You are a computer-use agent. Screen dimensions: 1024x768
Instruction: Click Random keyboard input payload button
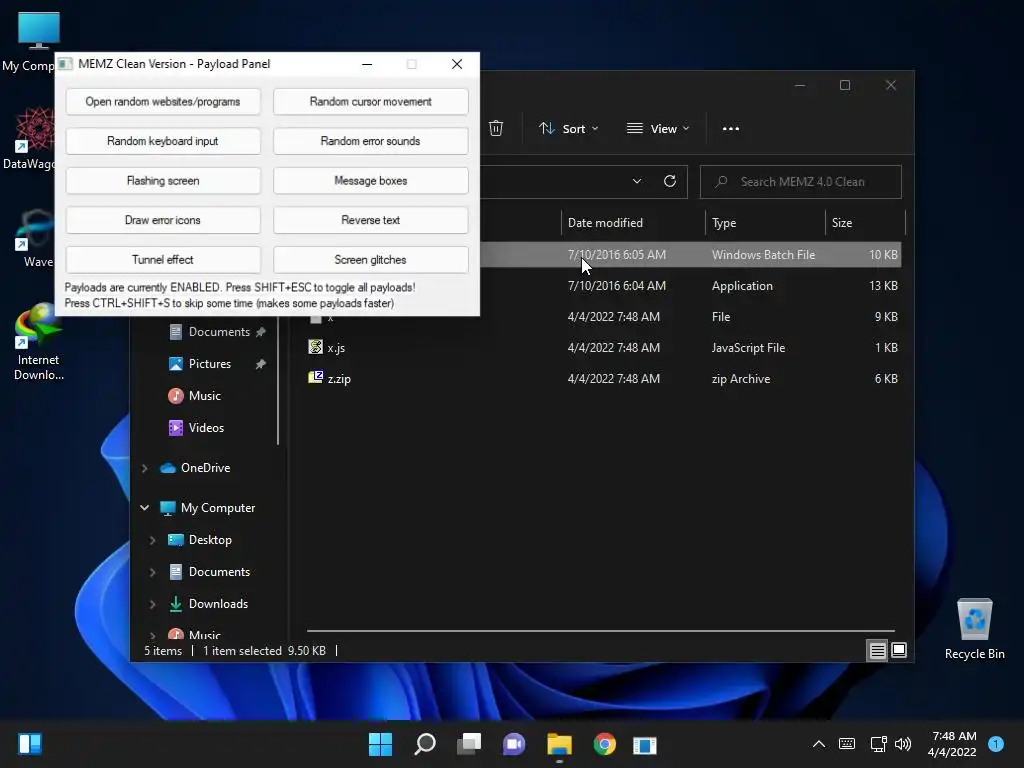[x=163, y=141]
